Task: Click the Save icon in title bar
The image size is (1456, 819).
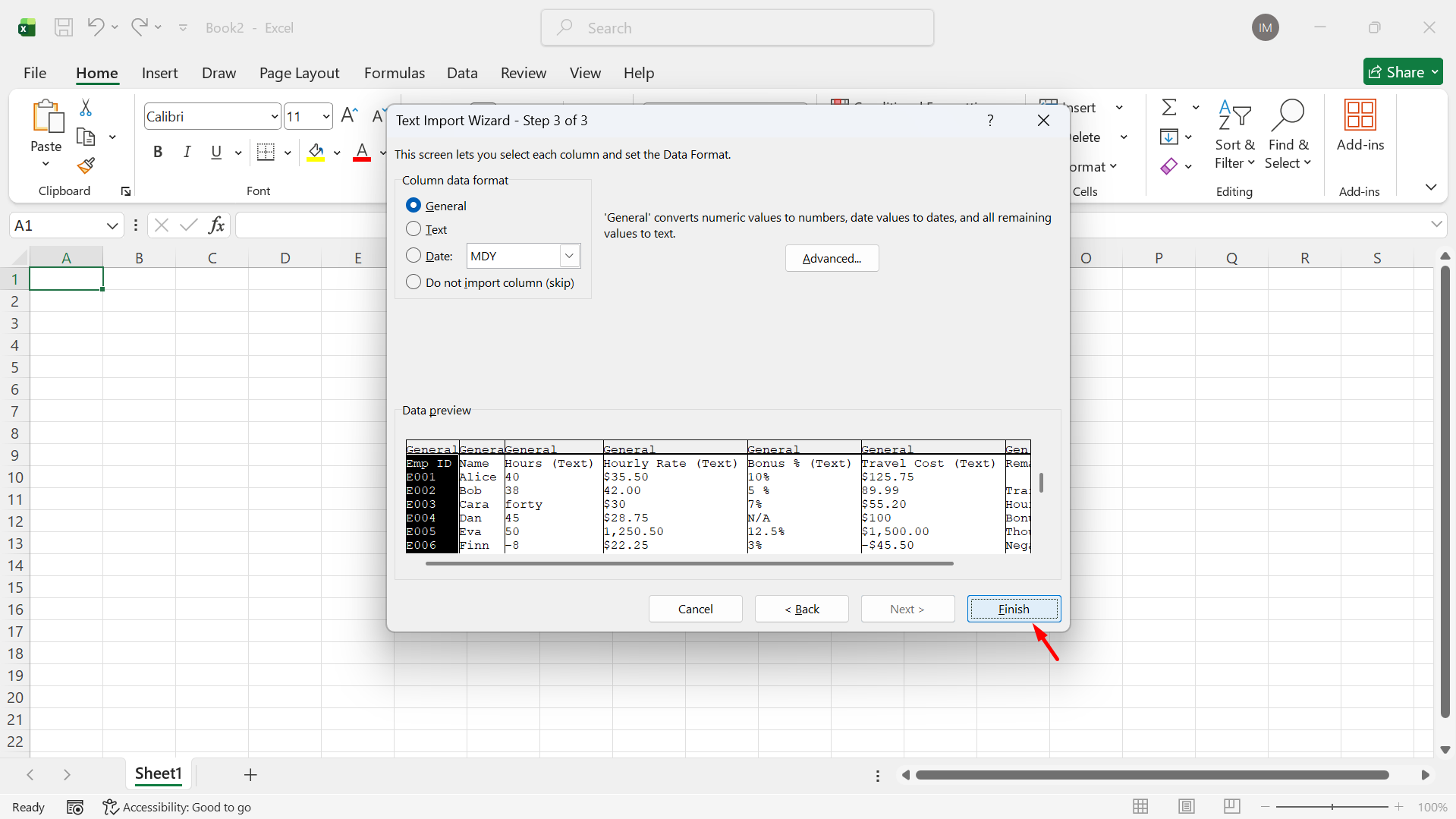Action: pyautogui.click(x=64, y=28)
